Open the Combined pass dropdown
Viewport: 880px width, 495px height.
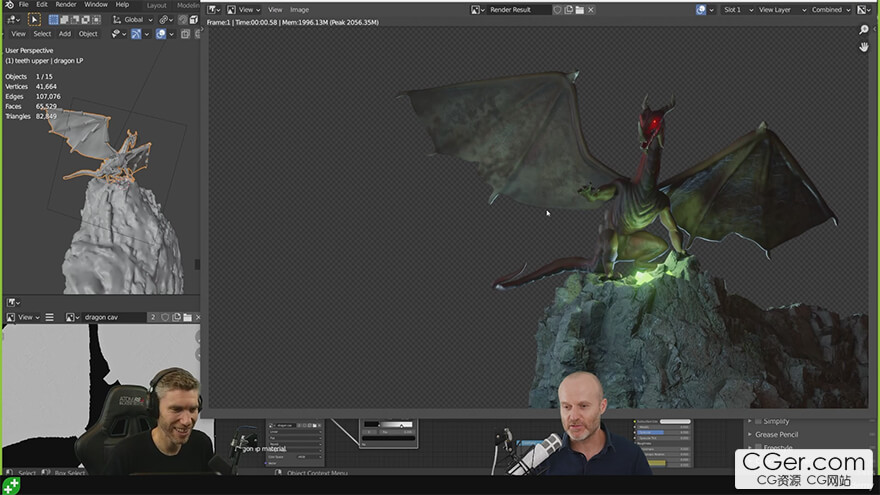click(x=831, y=10)
